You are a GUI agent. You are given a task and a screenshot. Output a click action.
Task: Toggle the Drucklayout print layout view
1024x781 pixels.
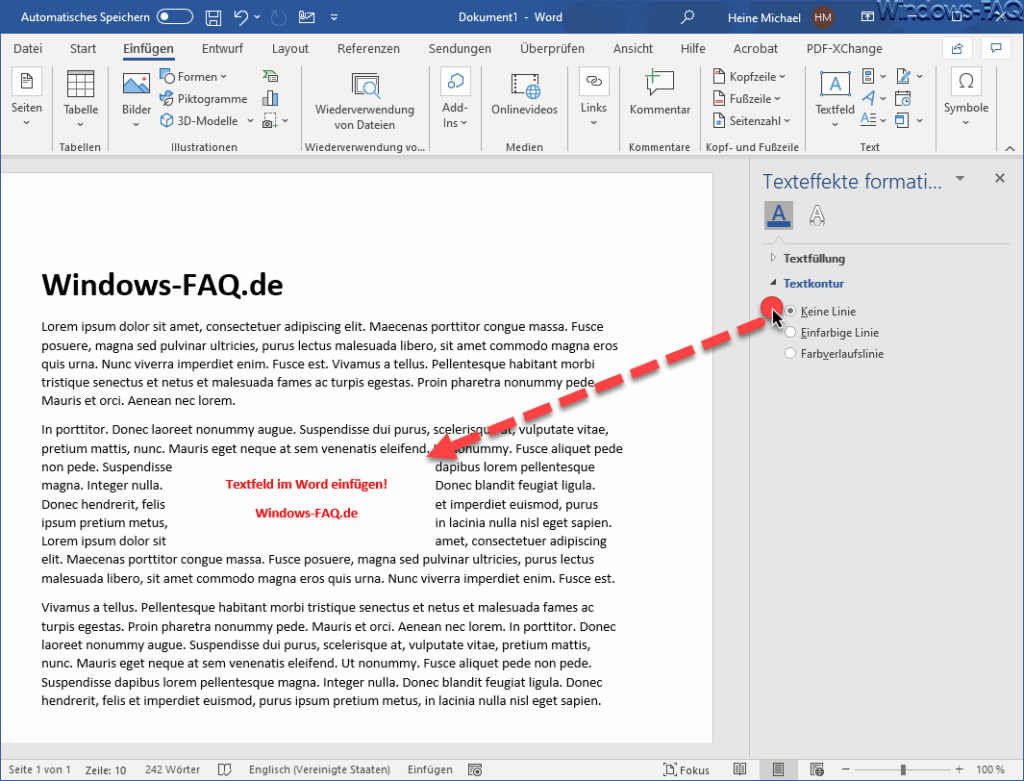778,769
